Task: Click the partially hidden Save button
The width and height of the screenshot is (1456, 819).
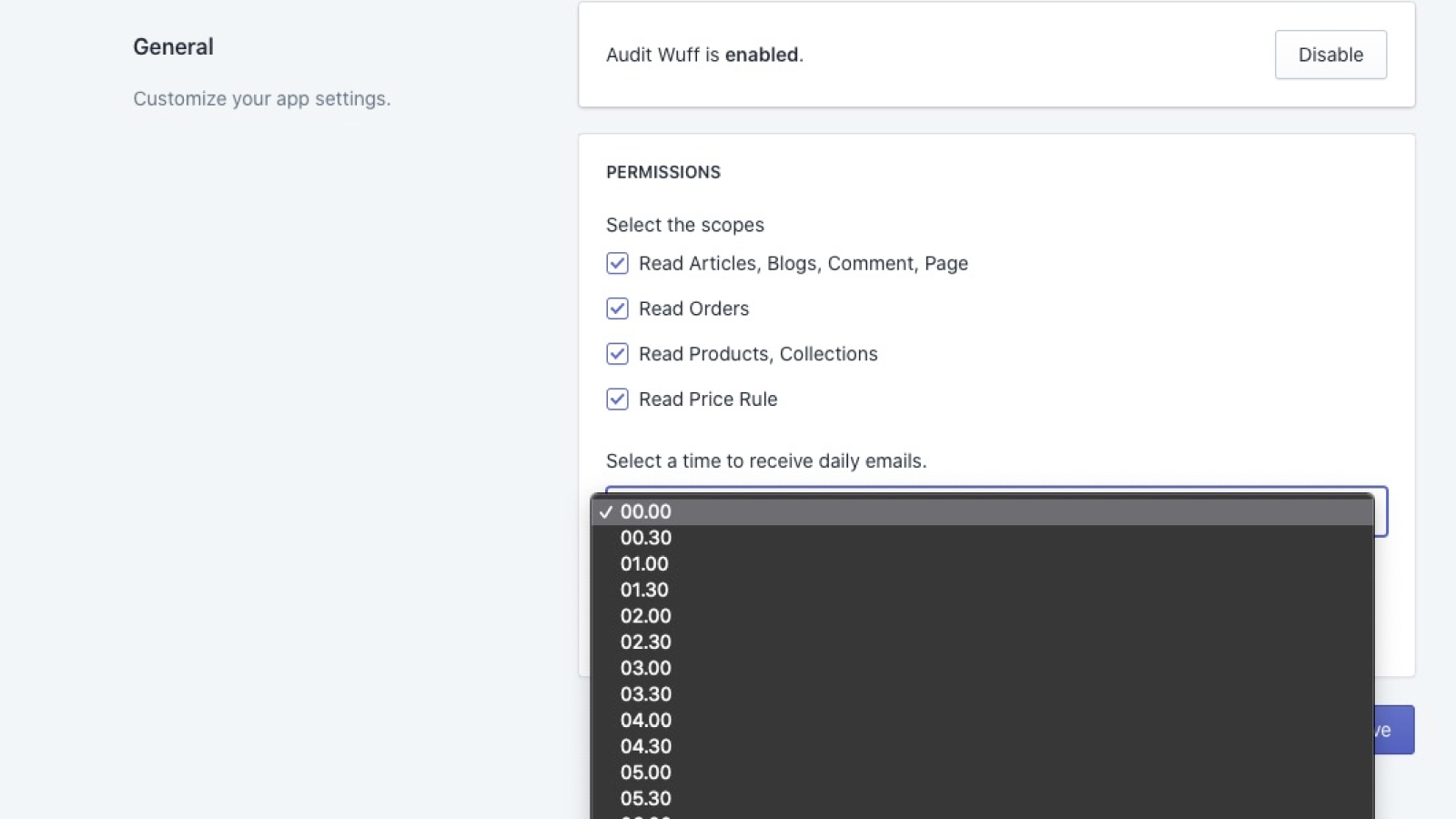Action: (1394, 730)
